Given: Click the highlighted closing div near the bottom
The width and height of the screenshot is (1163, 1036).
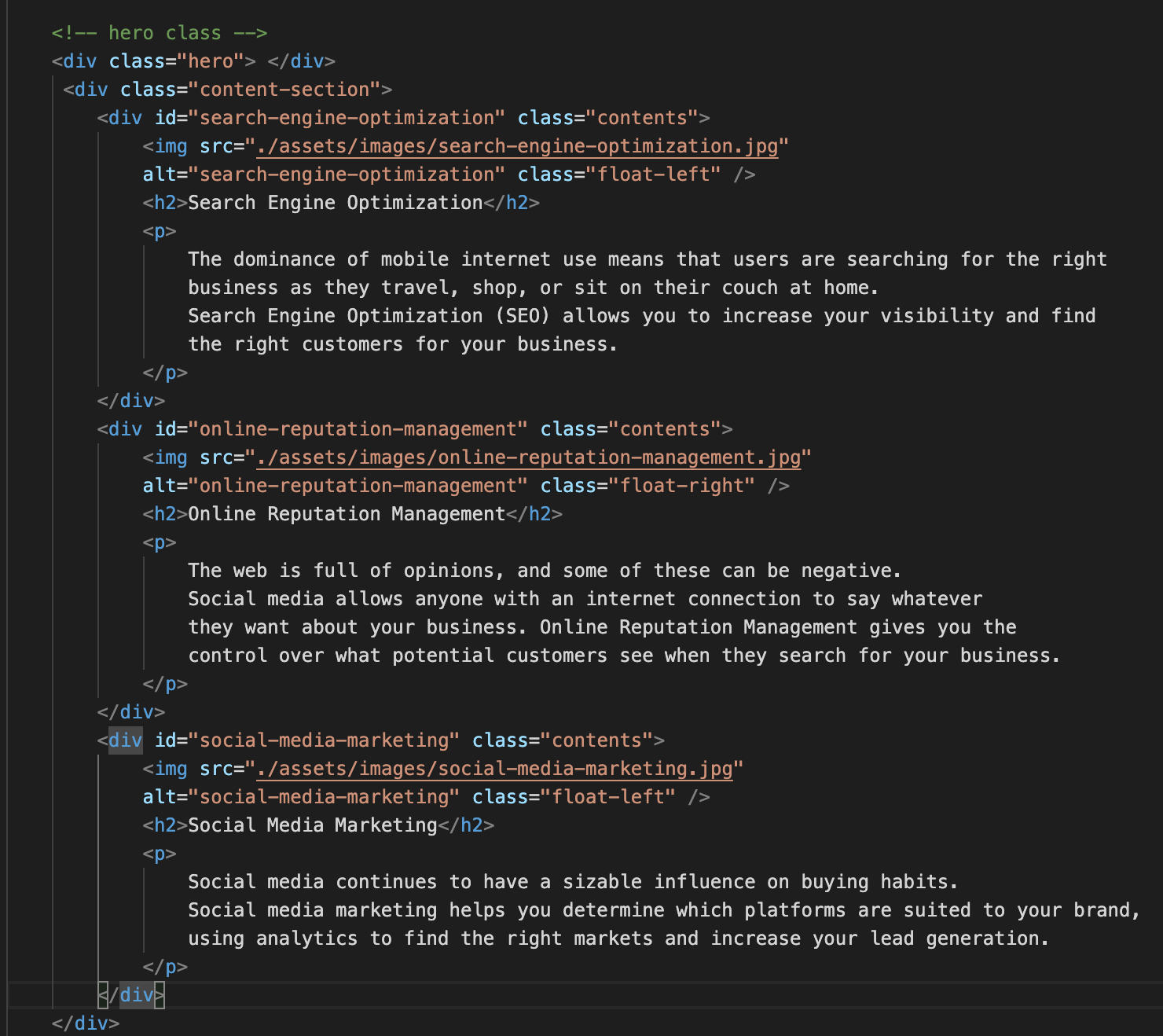Looking at the screenshot, I should 132,994.
